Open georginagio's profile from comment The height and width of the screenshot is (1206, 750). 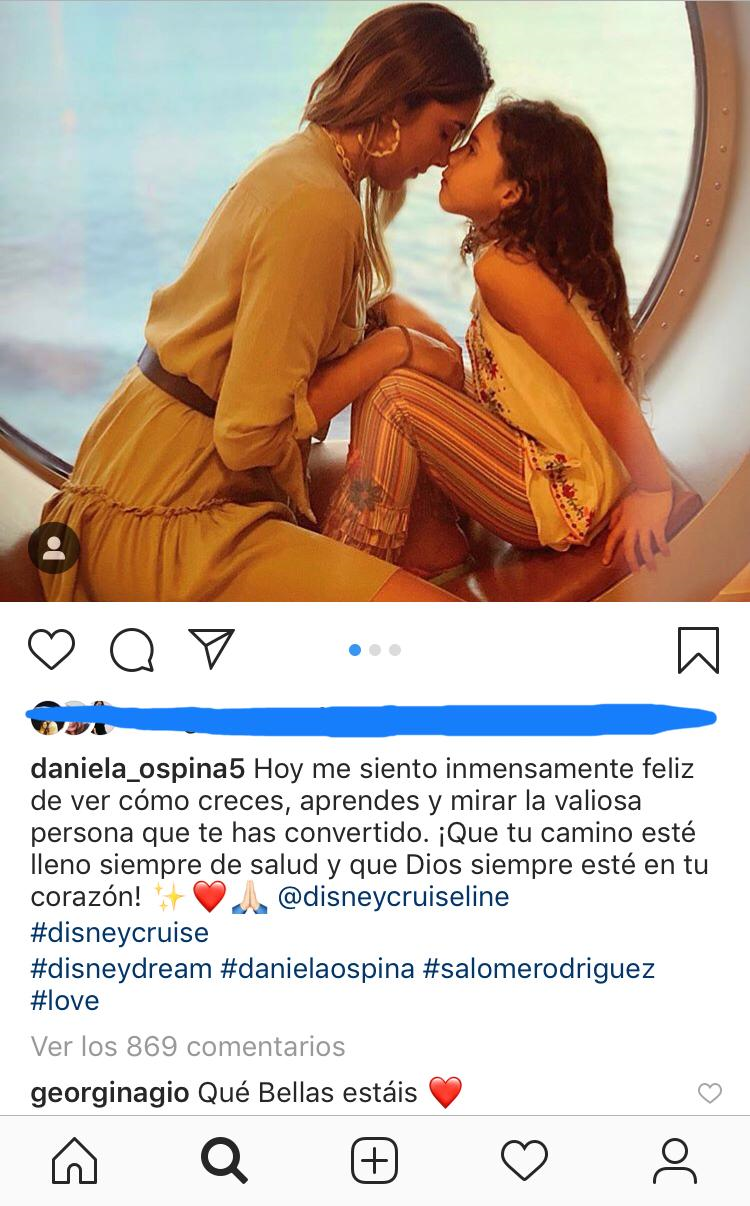110,1093
